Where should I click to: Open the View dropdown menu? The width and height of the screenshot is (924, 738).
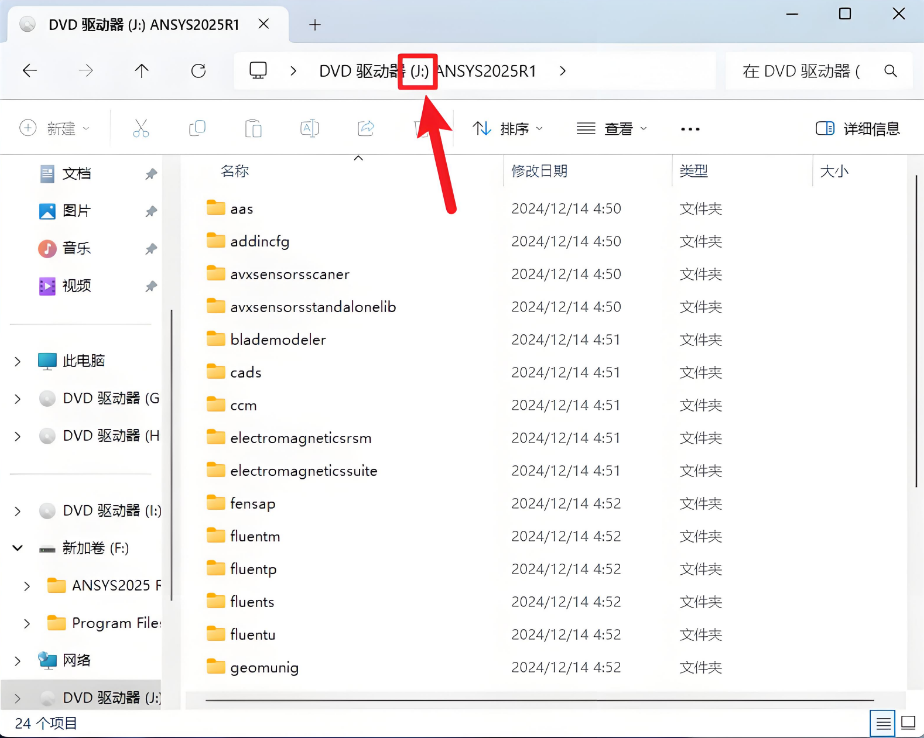(612, 129)
